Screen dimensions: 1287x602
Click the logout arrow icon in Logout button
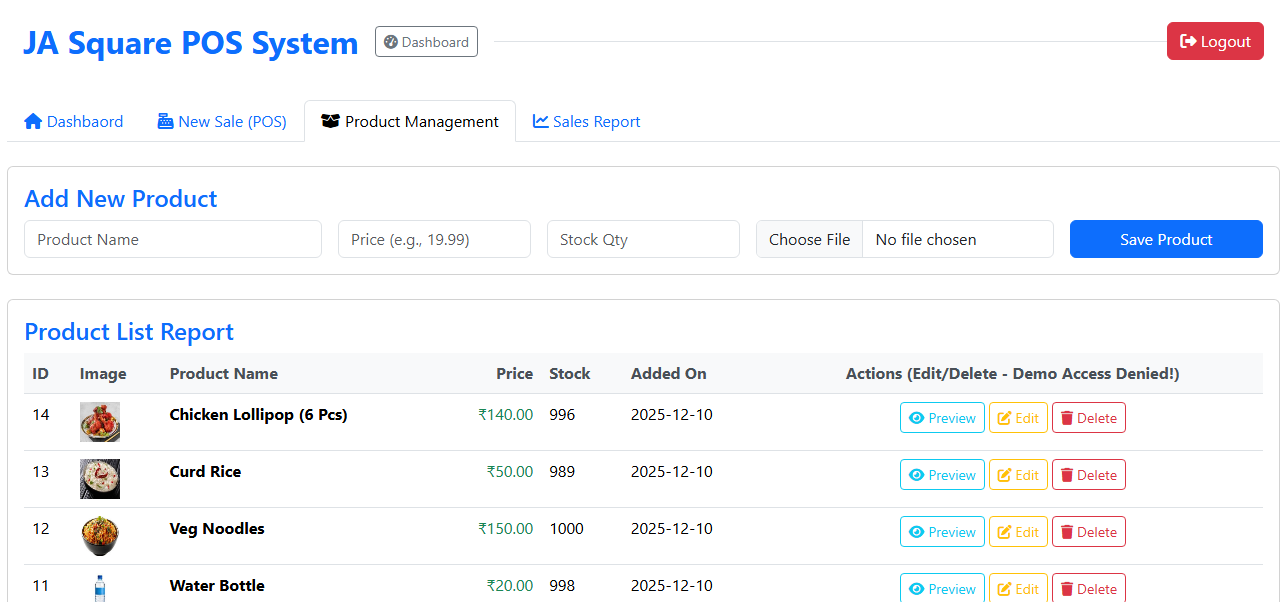point(1189,40)
